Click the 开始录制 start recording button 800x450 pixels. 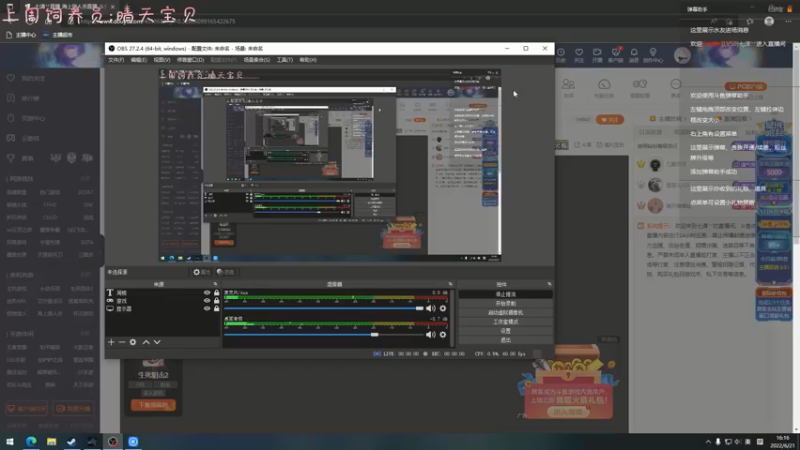[x=506, y=304]
